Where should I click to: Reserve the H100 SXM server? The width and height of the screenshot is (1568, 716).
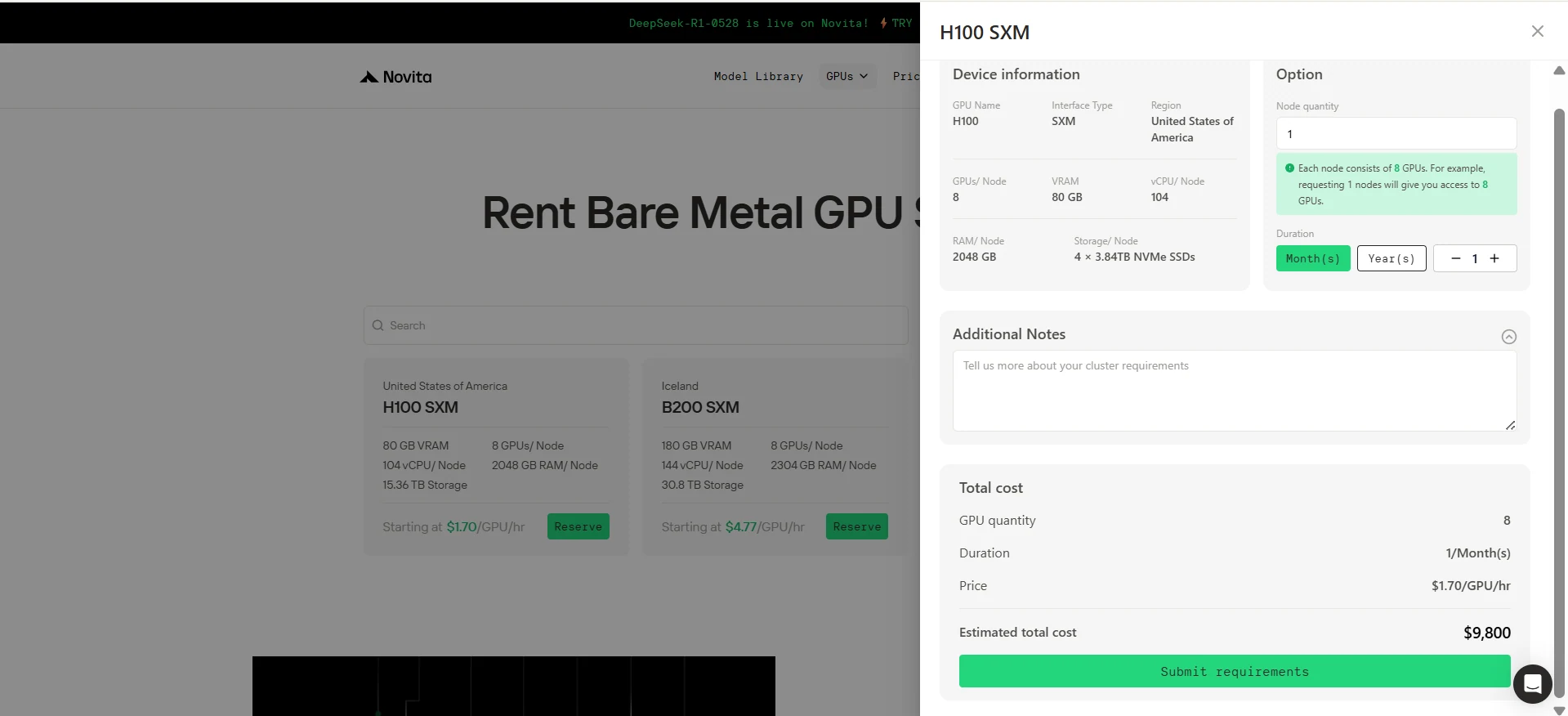point(579,526)
